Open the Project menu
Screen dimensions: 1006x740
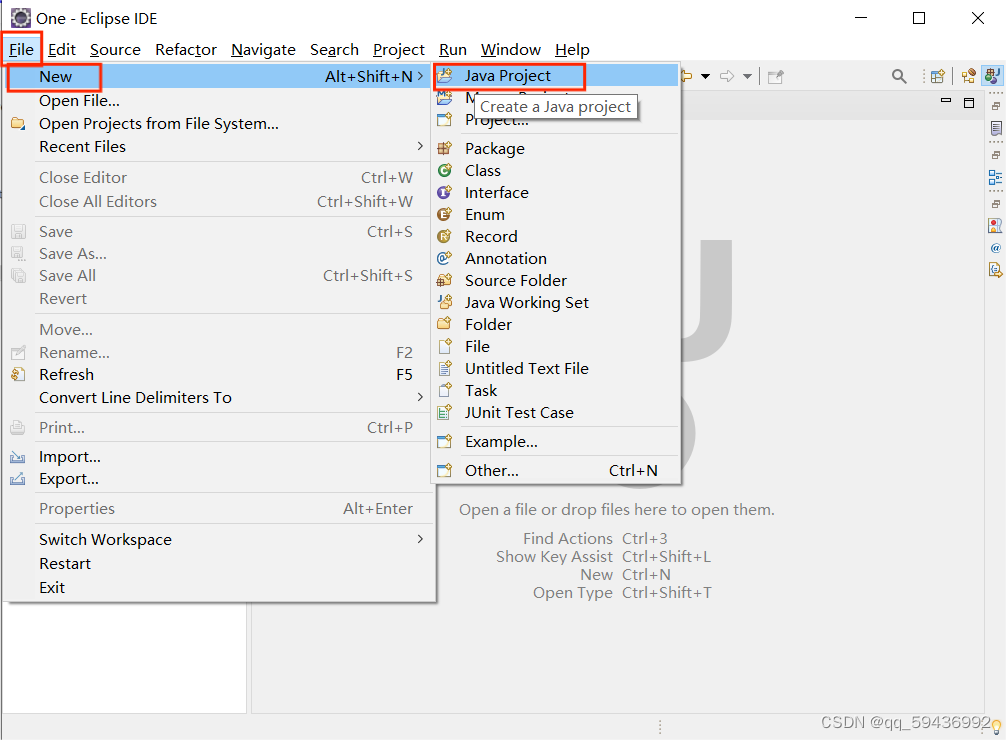[x=398, y=49]
